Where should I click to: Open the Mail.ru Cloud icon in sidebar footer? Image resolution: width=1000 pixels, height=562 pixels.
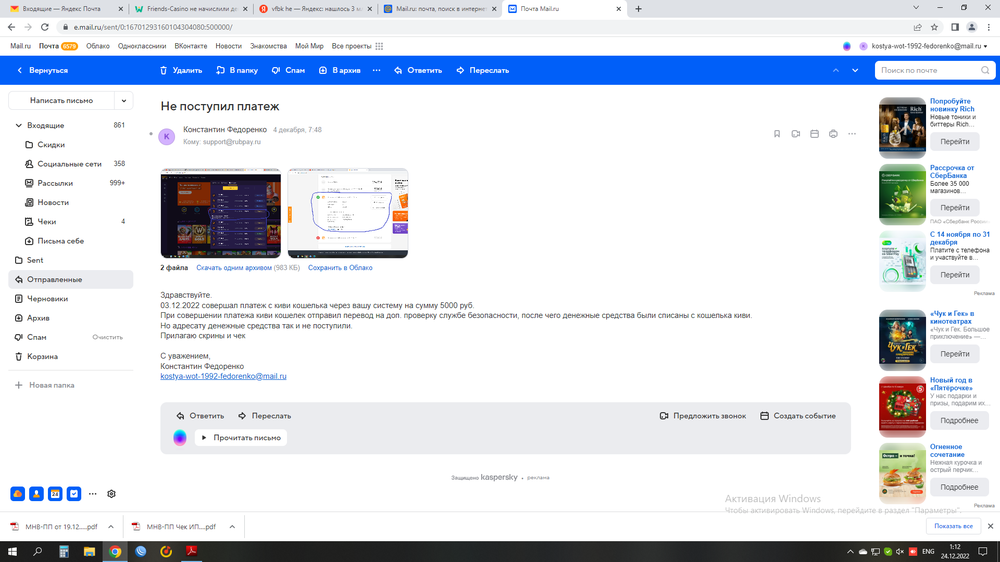pyautogui.click(x=18, y=494)
